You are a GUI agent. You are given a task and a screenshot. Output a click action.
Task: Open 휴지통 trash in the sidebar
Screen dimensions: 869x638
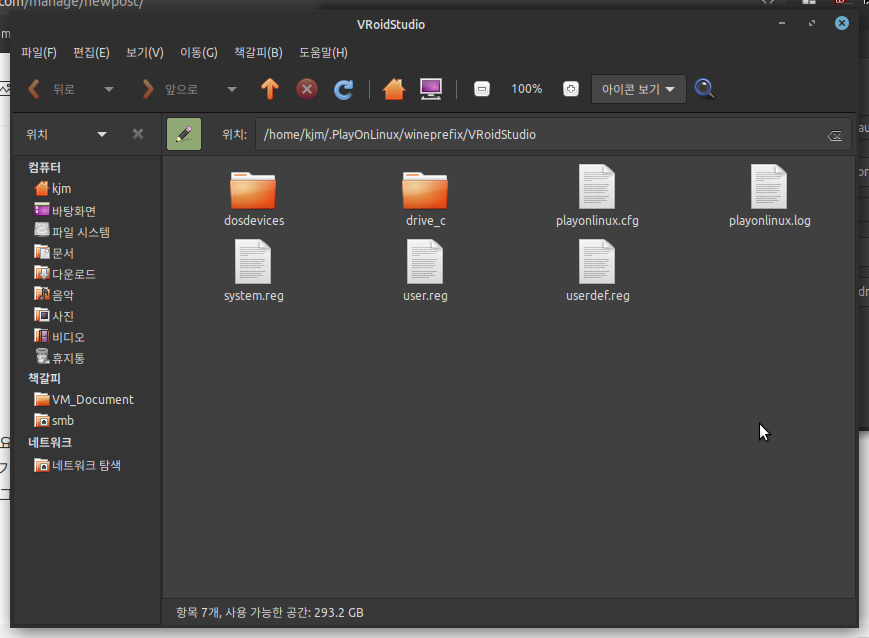tap(60, 358)
